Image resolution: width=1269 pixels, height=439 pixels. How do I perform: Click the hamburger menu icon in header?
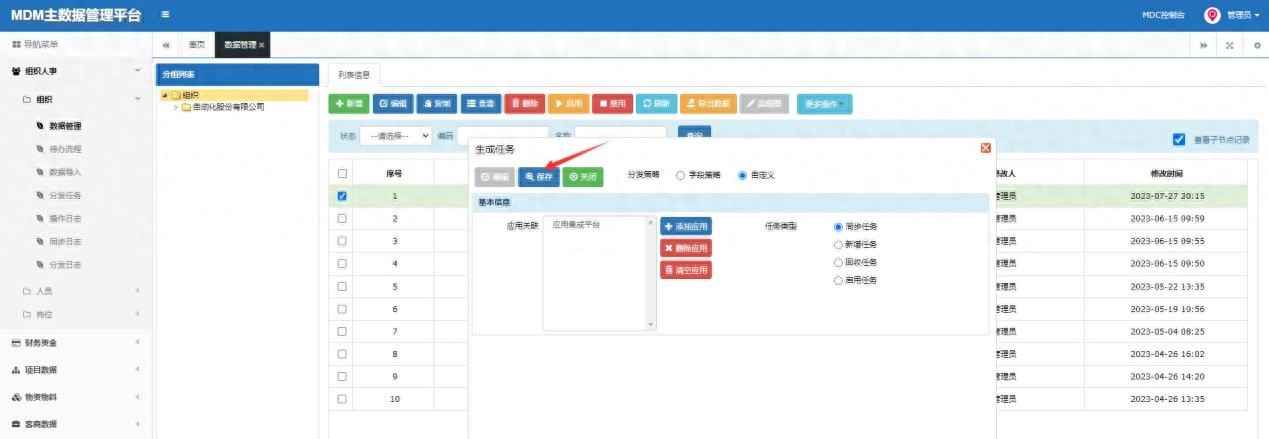tap(165, 14)
